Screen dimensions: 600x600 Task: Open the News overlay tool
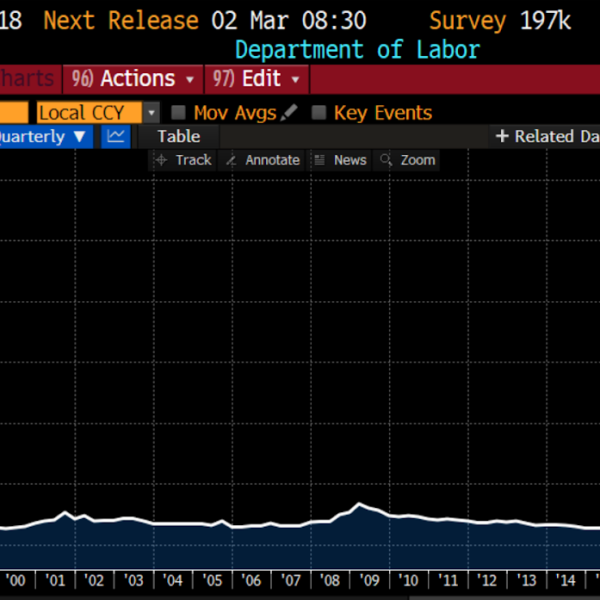(340, 160)
